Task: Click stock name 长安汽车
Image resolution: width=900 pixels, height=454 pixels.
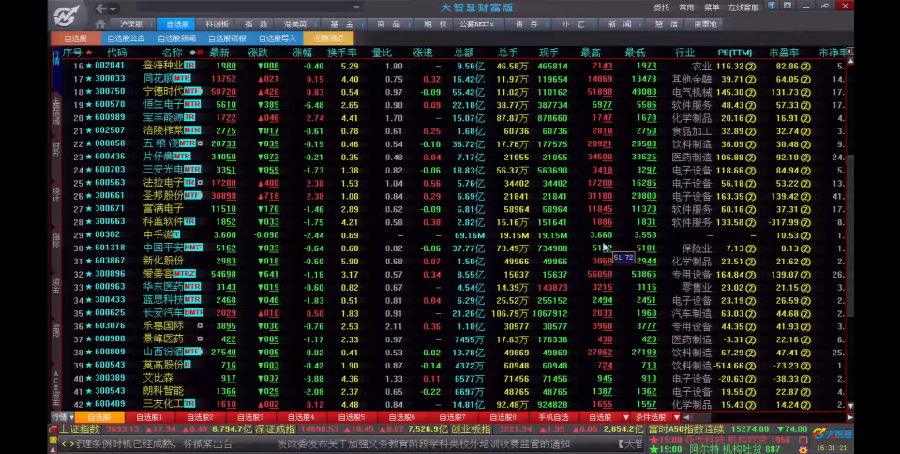Action: (x=163, y=313)
